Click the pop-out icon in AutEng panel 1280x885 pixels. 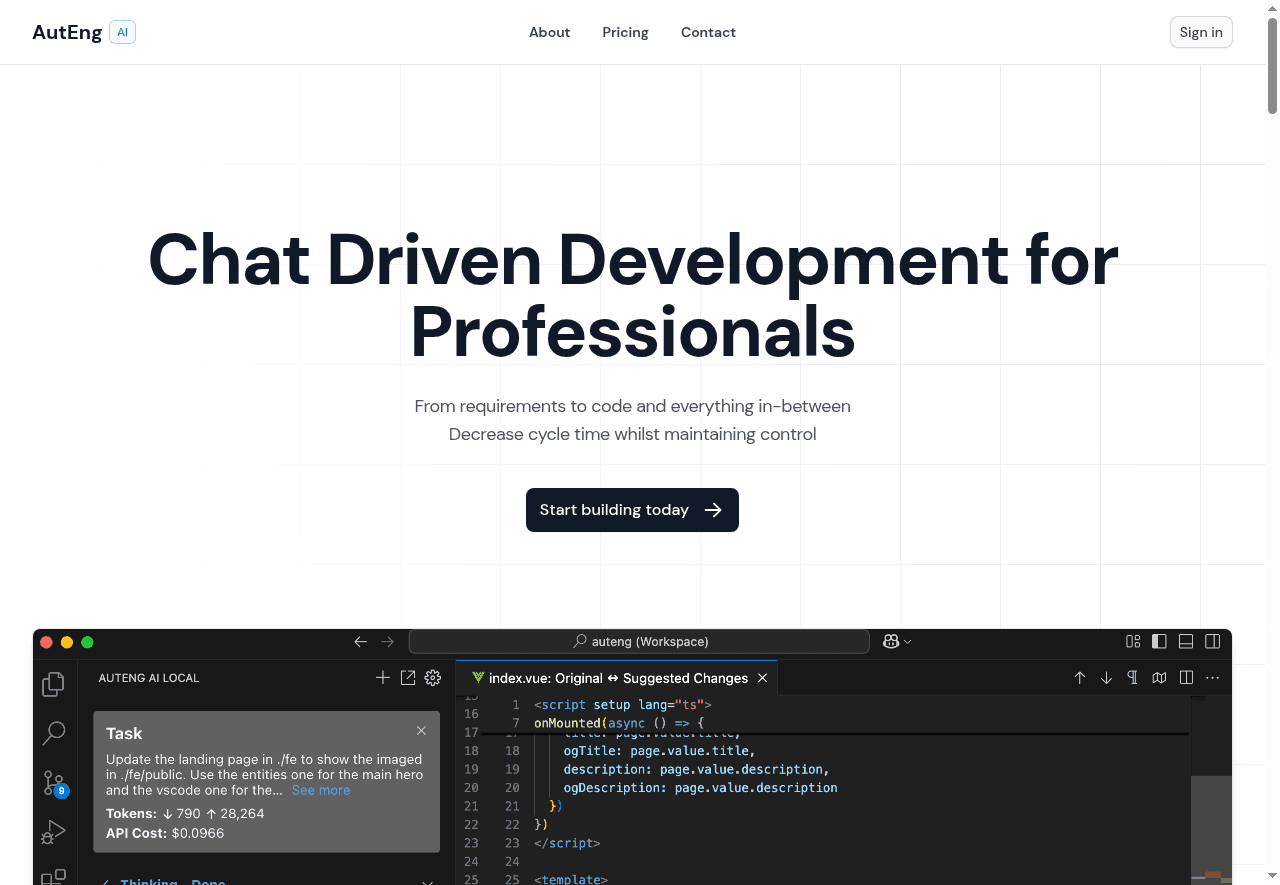[x=408, y=678]
